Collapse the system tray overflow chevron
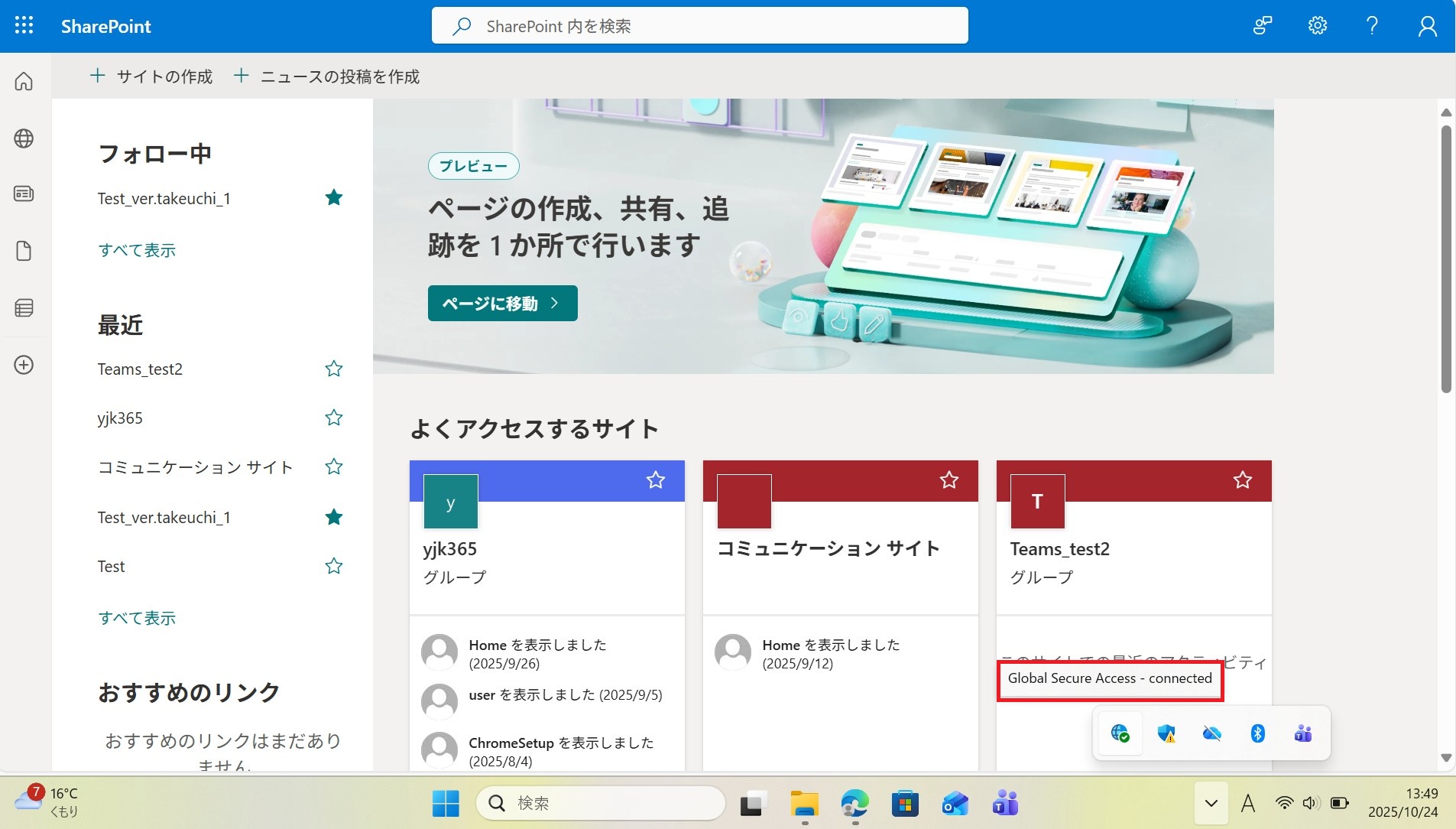This screenshot has height=829, width=1456. pyautogui.click(x=1211, y=803)
